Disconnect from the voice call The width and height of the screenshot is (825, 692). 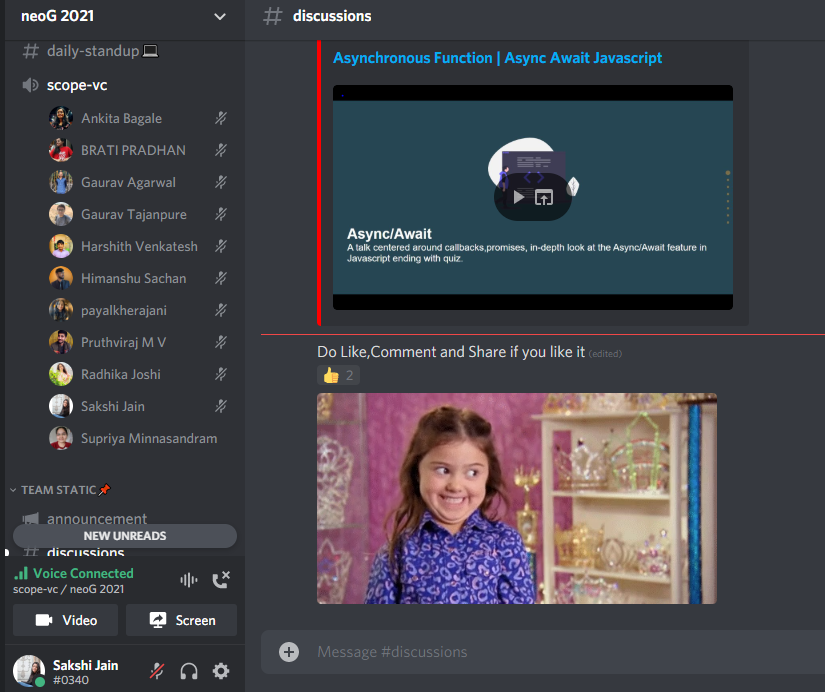(221, 580)
